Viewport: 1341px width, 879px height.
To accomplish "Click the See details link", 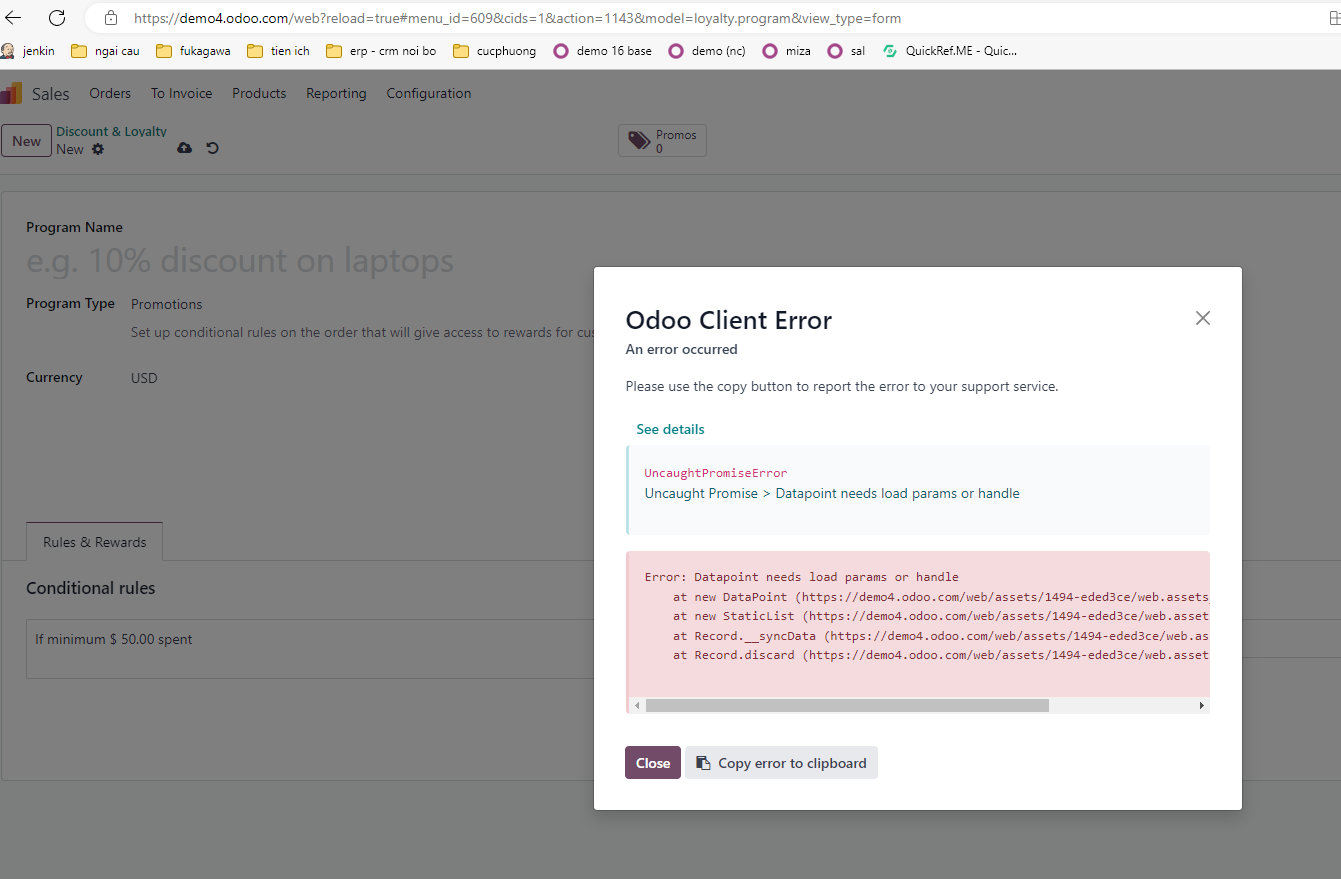I will pyautogui.click(x=670, y=428).
